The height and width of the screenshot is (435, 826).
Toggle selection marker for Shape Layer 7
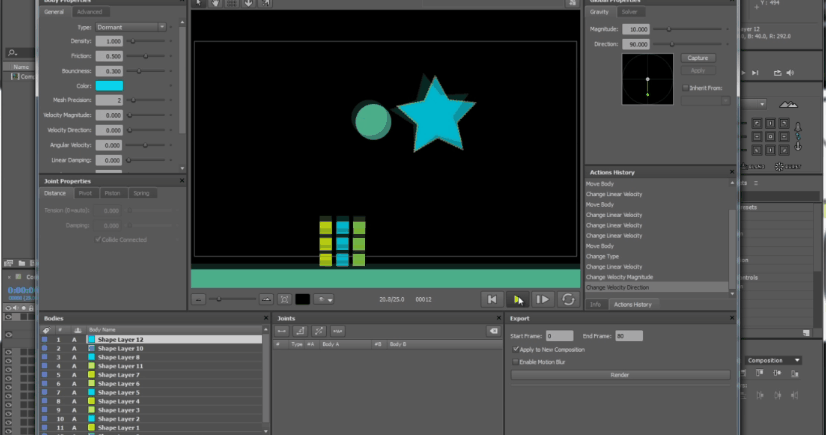(45, 375)
